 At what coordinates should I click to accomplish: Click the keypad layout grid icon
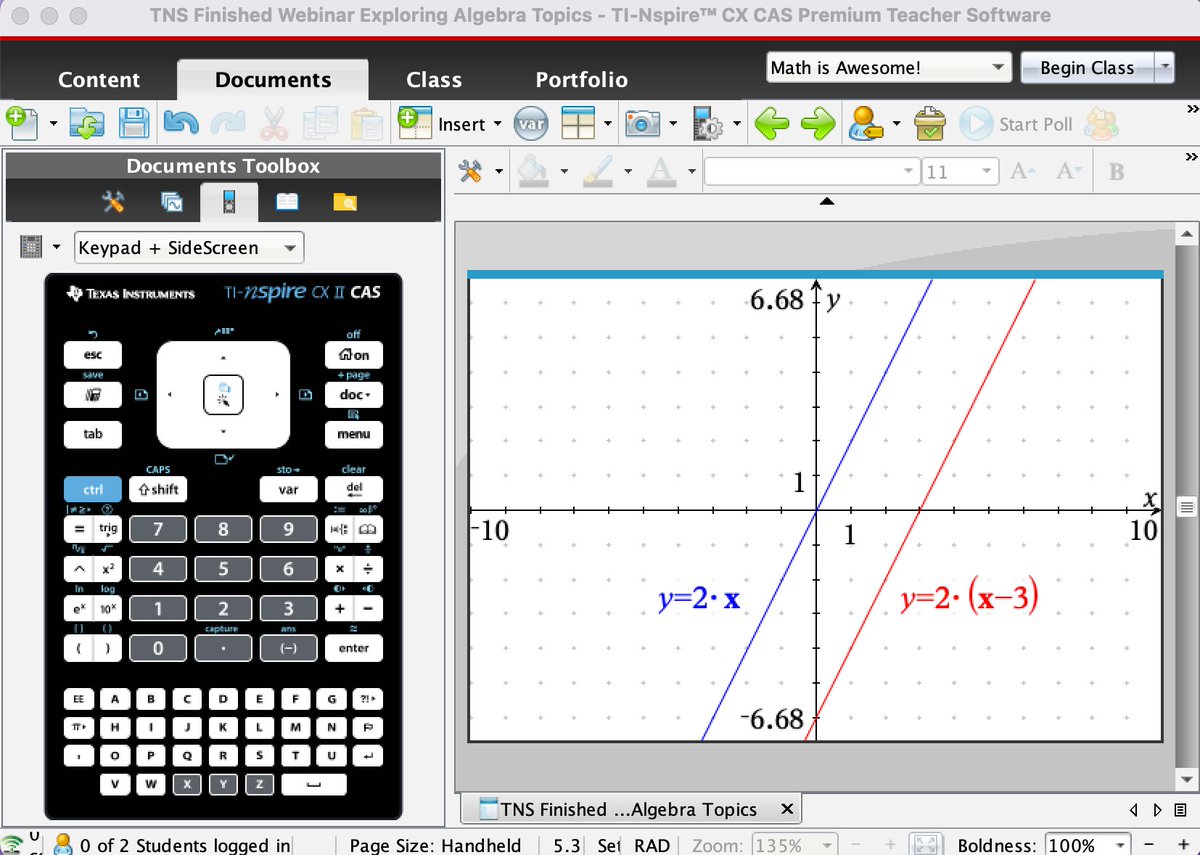coord(30,246)
